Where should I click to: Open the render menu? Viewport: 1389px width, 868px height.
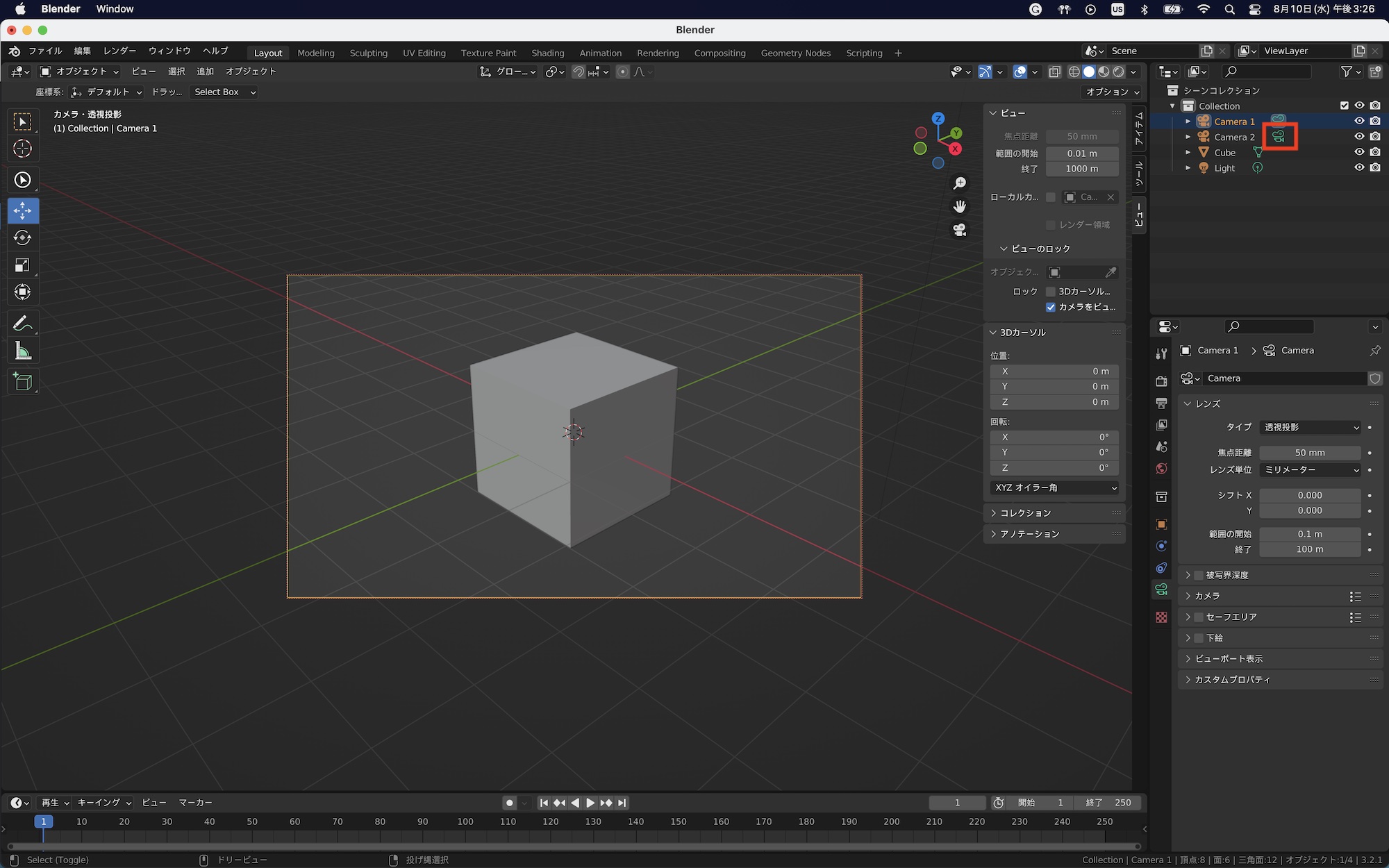(x=119, y=51)
